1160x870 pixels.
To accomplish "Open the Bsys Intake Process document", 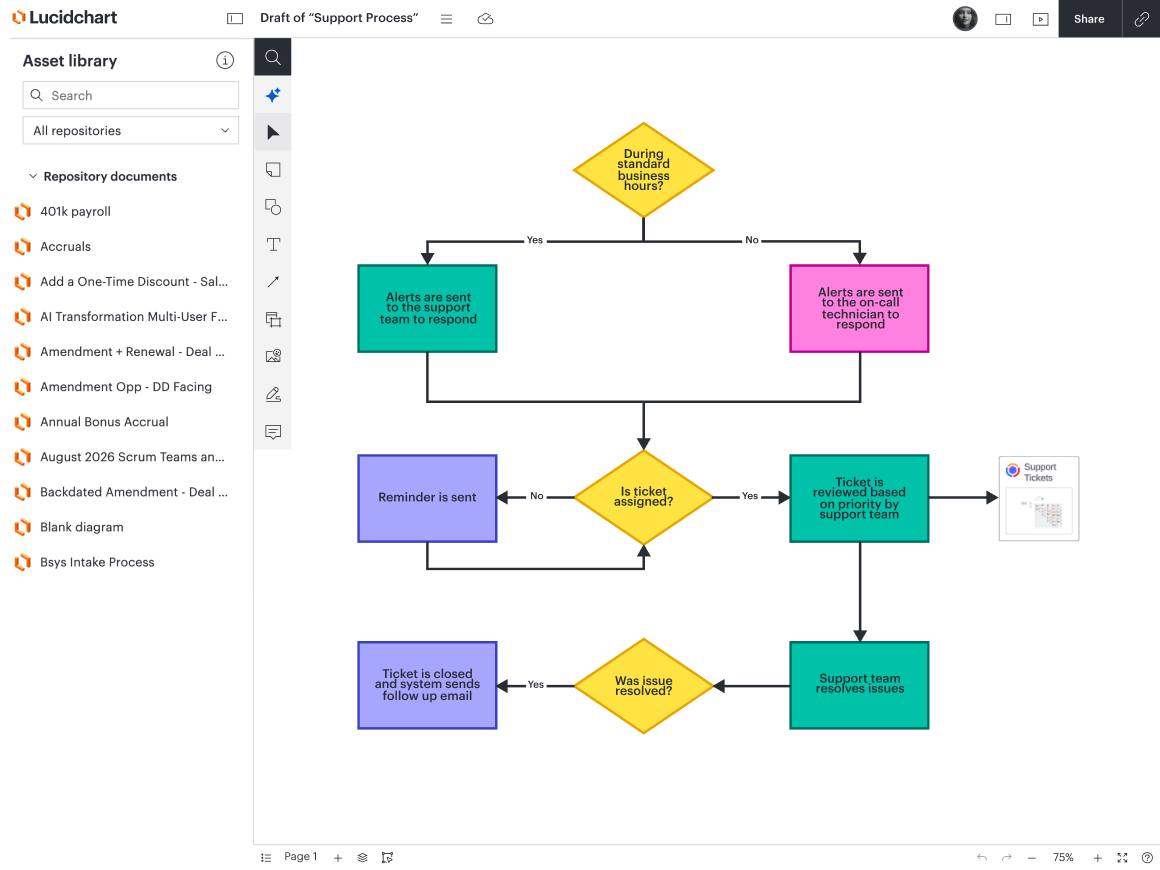I will 97,562.
